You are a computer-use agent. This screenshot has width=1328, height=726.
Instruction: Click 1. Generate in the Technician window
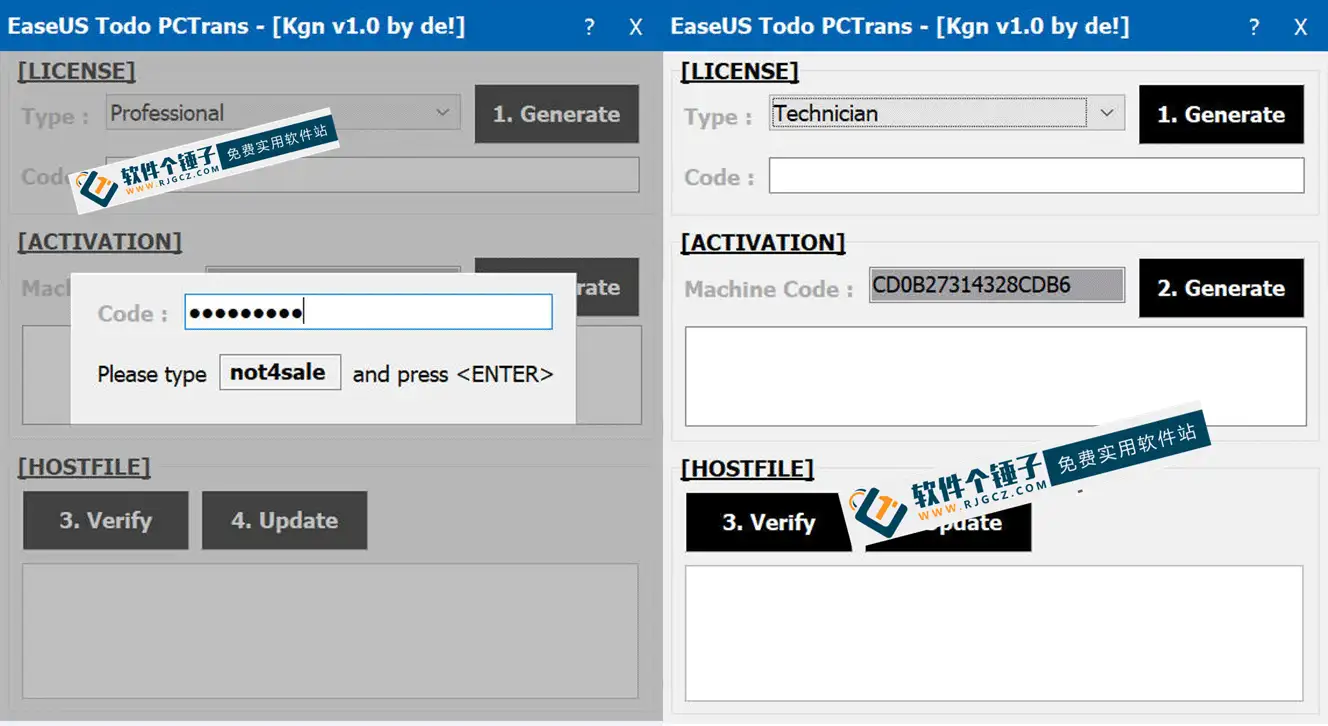point(1221,114)
